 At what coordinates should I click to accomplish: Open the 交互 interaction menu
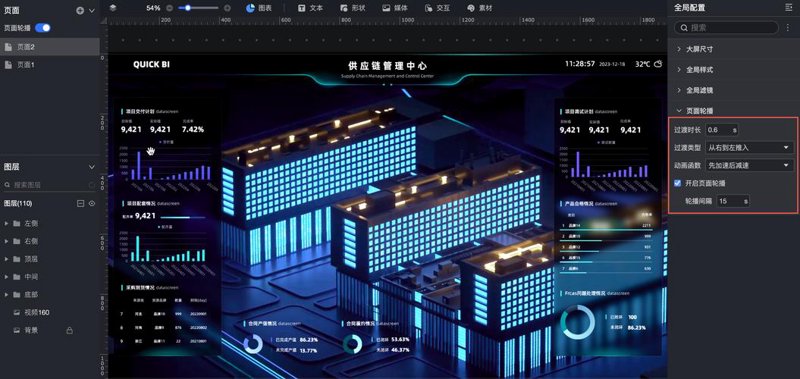coord(437,8)
